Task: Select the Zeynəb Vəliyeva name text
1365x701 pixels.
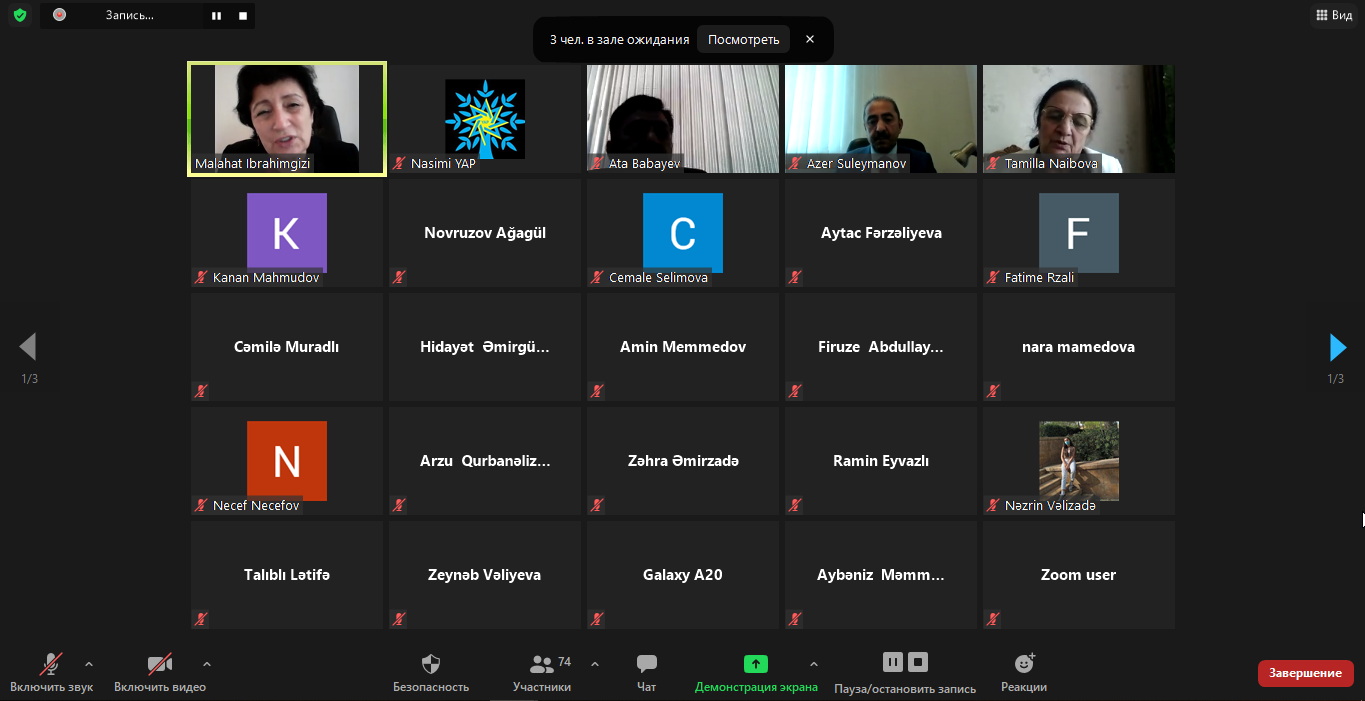Action: tap(485, 575)
